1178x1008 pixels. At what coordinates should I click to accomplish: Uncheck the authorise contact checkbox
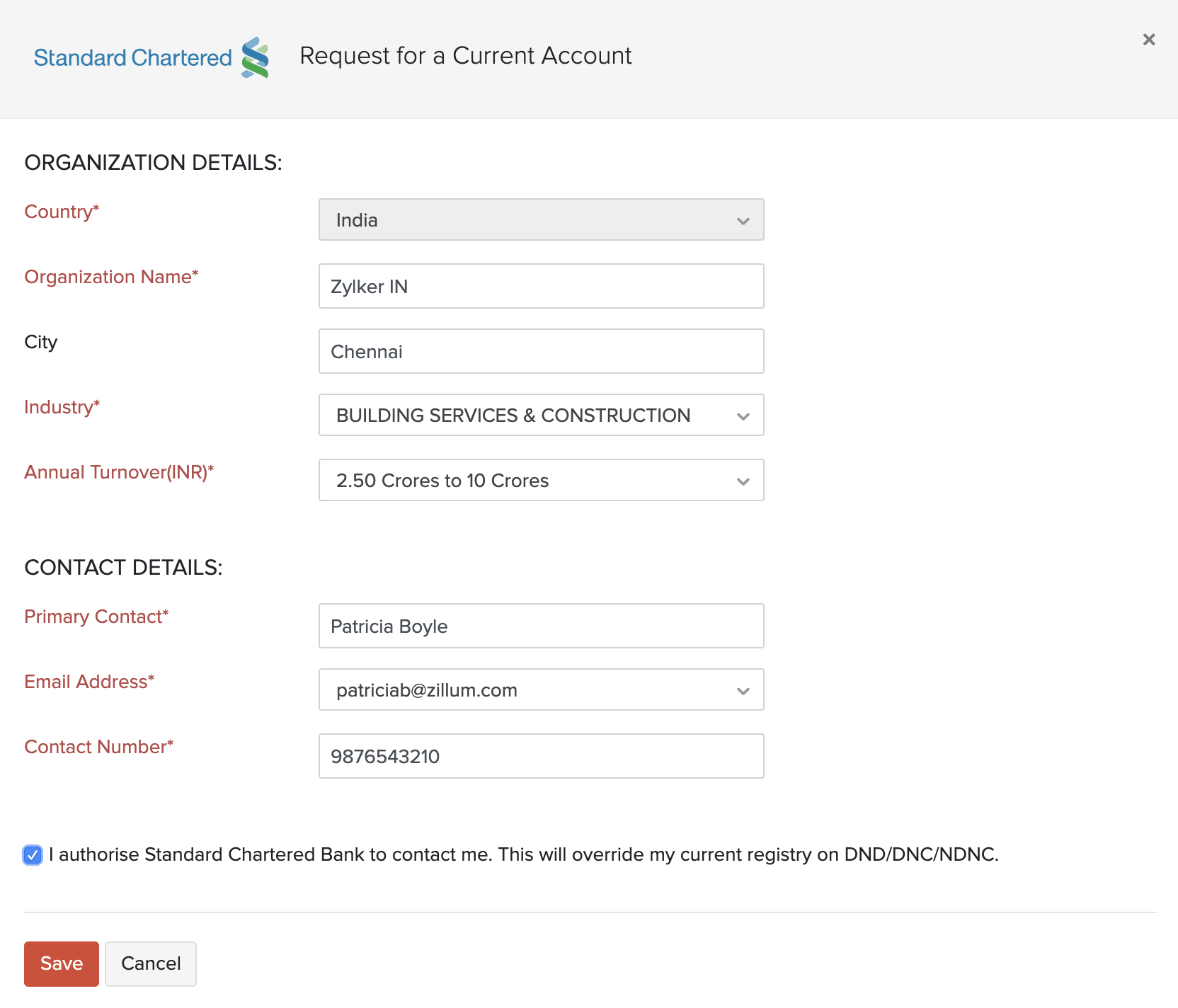(33, 855)
